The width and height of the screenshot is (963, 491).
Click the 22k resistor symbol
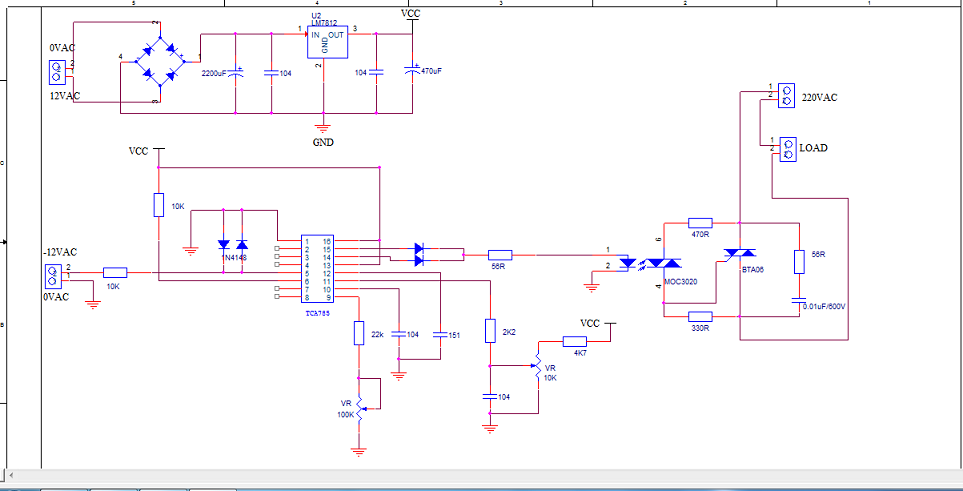359,332
